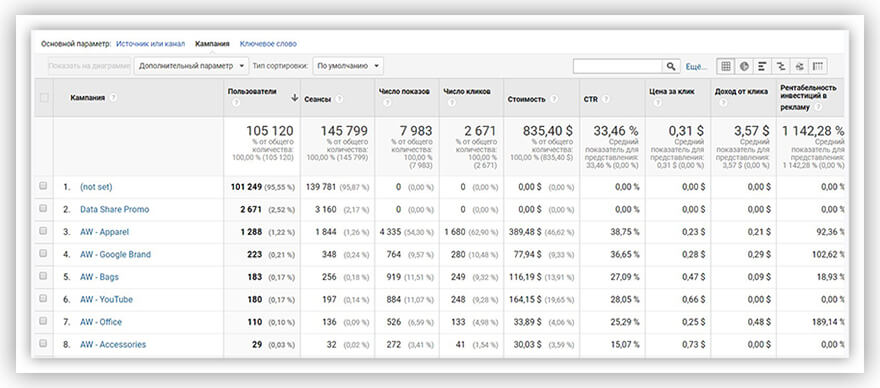Image resolution: width=880 pixels, height=388 pixels.
Task: Click Показать на диаграмме button
Action: [89, 66]
